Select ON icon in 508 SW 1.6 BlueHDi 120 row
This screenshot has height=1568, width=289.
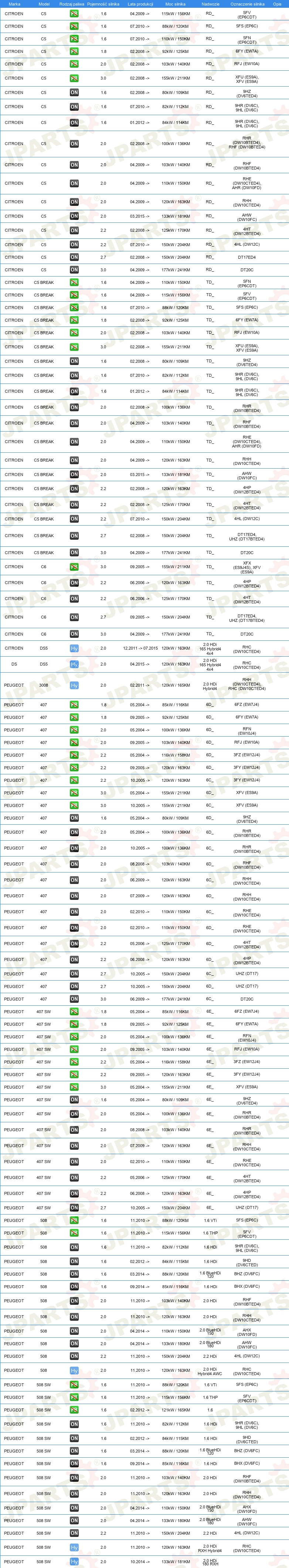(74, 1451)
